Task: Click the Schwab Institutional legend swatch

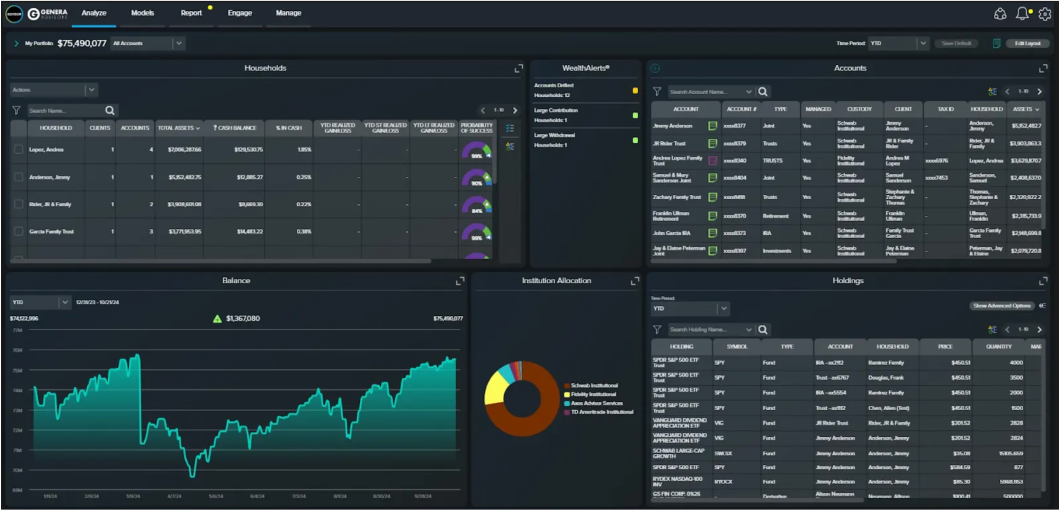Action: (x=566, y=385)
